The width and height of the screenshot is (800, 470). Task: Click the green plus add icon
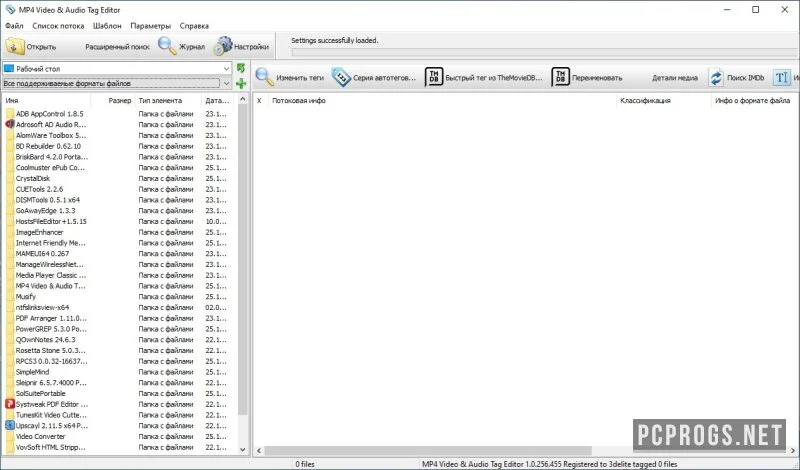(x=241, y=83)
